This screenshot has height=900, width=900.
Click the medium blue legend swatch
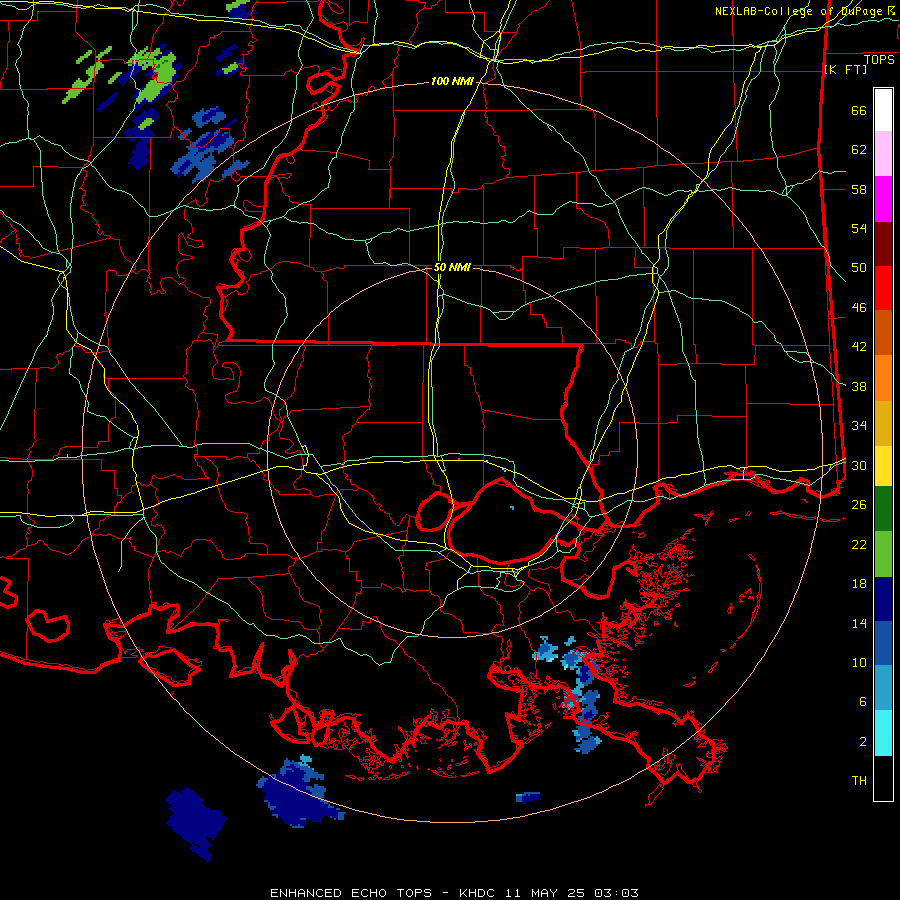(883, 643)
